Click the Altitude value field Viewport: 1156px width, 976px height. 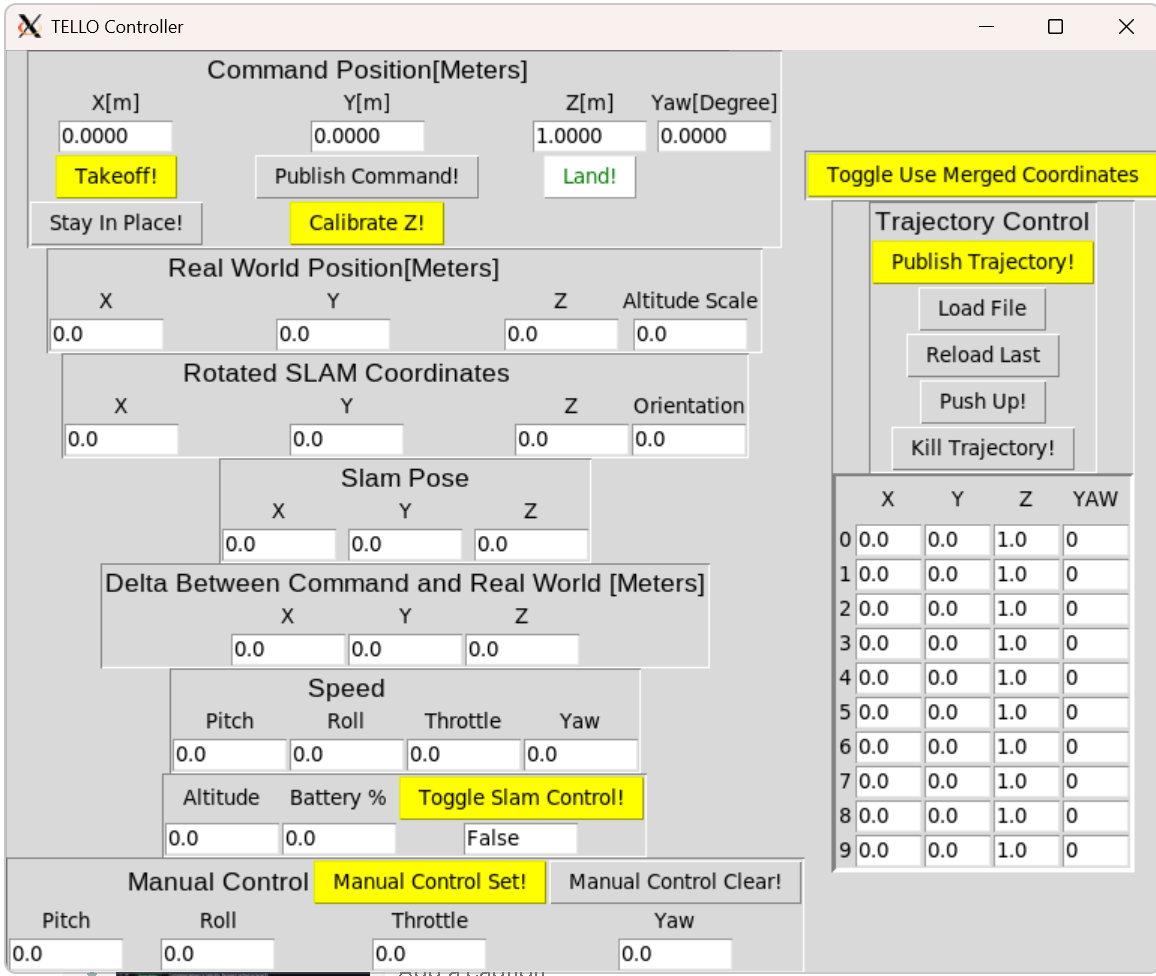[221, 838]
